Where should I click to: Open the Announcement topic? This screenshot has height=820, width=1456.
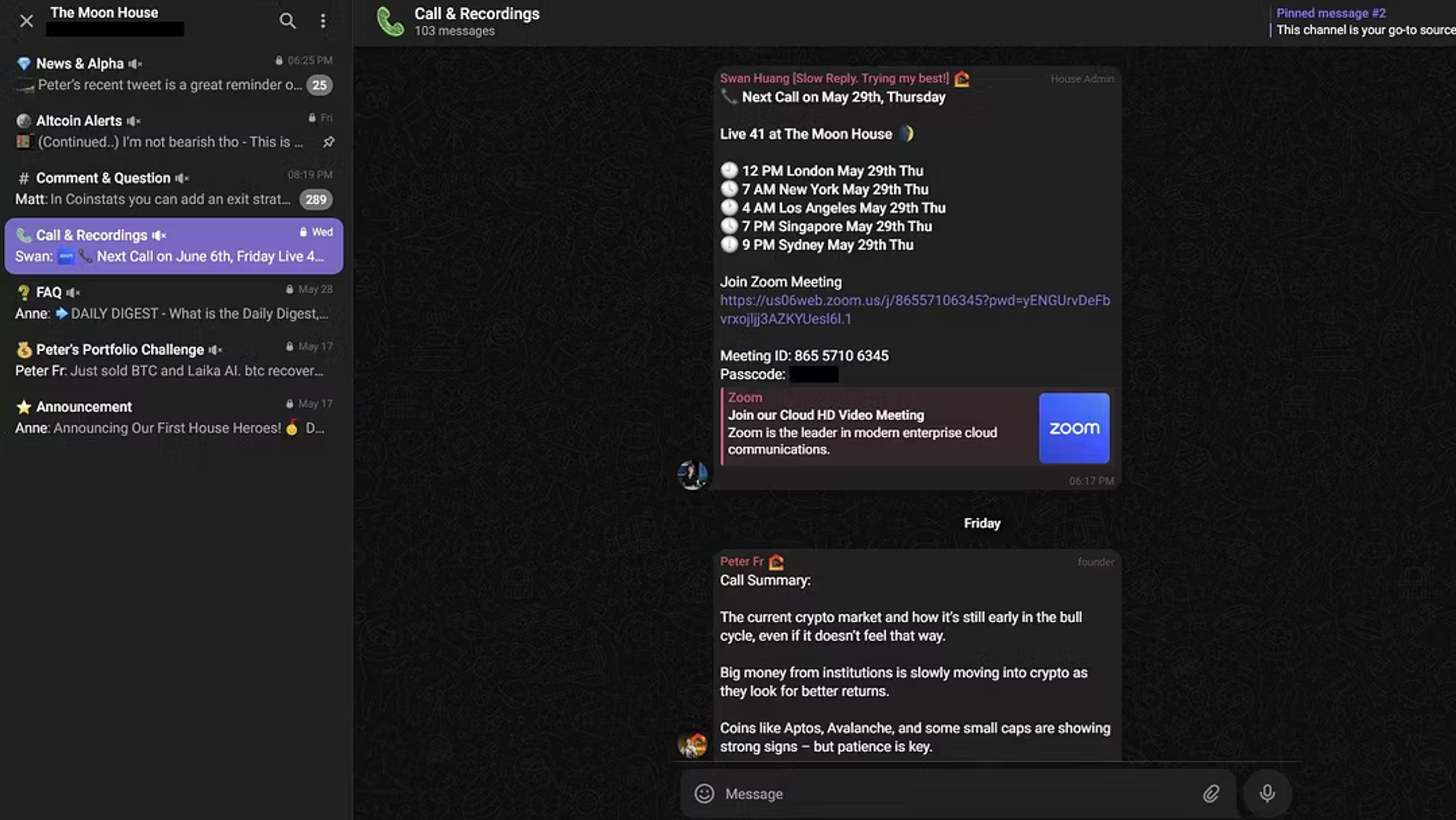point(174,417)
